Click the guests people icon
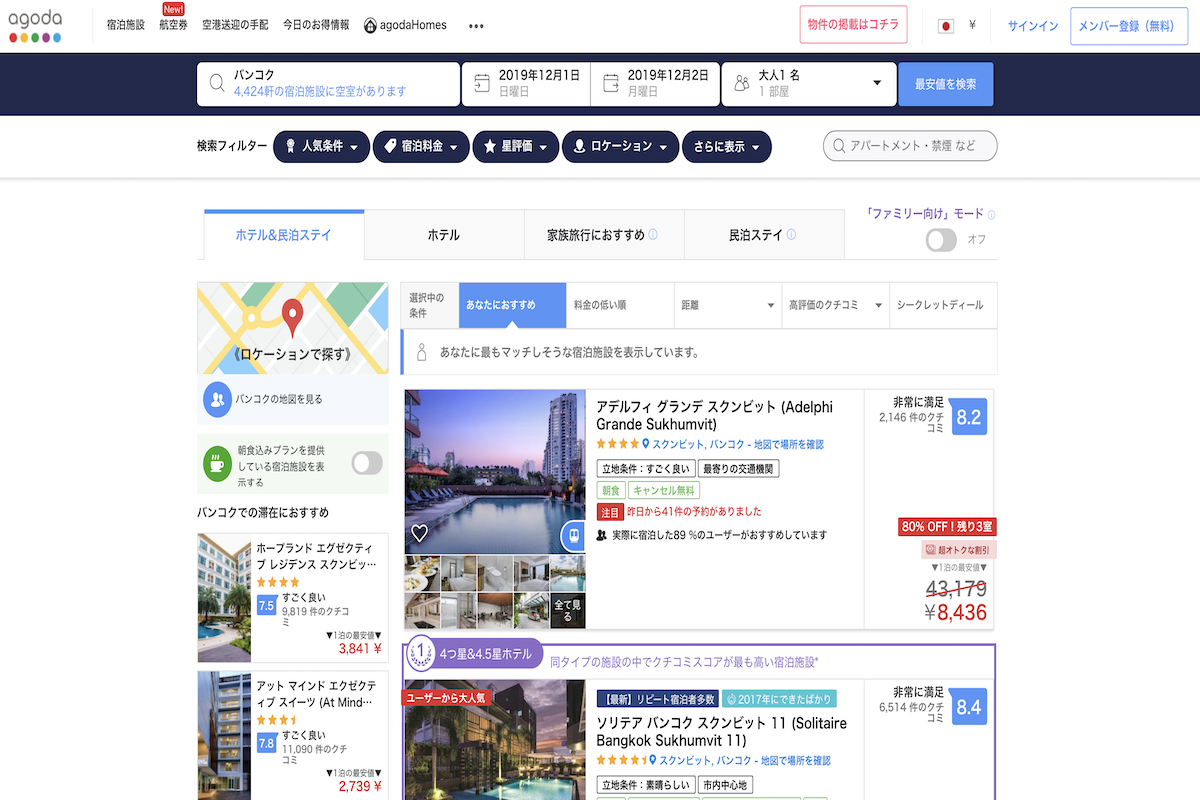Screen dimensions: 1200x800 741,83
